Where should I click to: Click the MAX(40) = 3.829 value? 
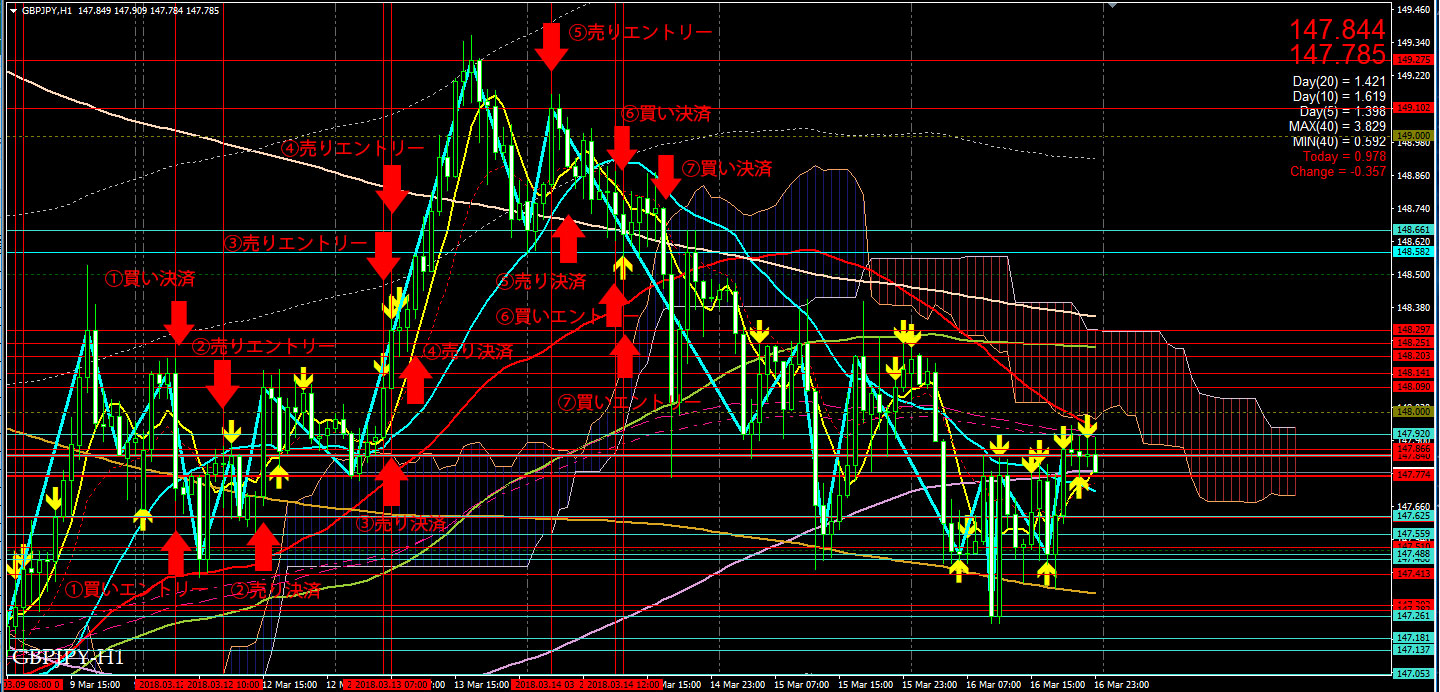[x=1337, y=126]
